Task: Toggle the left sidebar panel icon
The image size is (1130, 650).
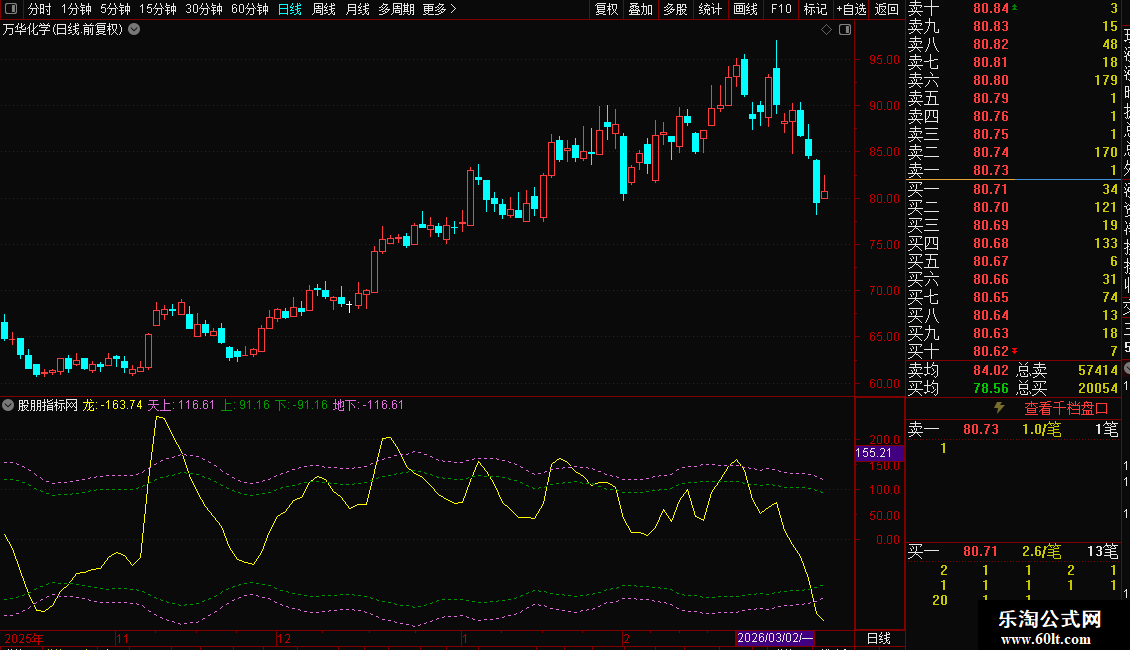Action: click(x=11, y=9)
